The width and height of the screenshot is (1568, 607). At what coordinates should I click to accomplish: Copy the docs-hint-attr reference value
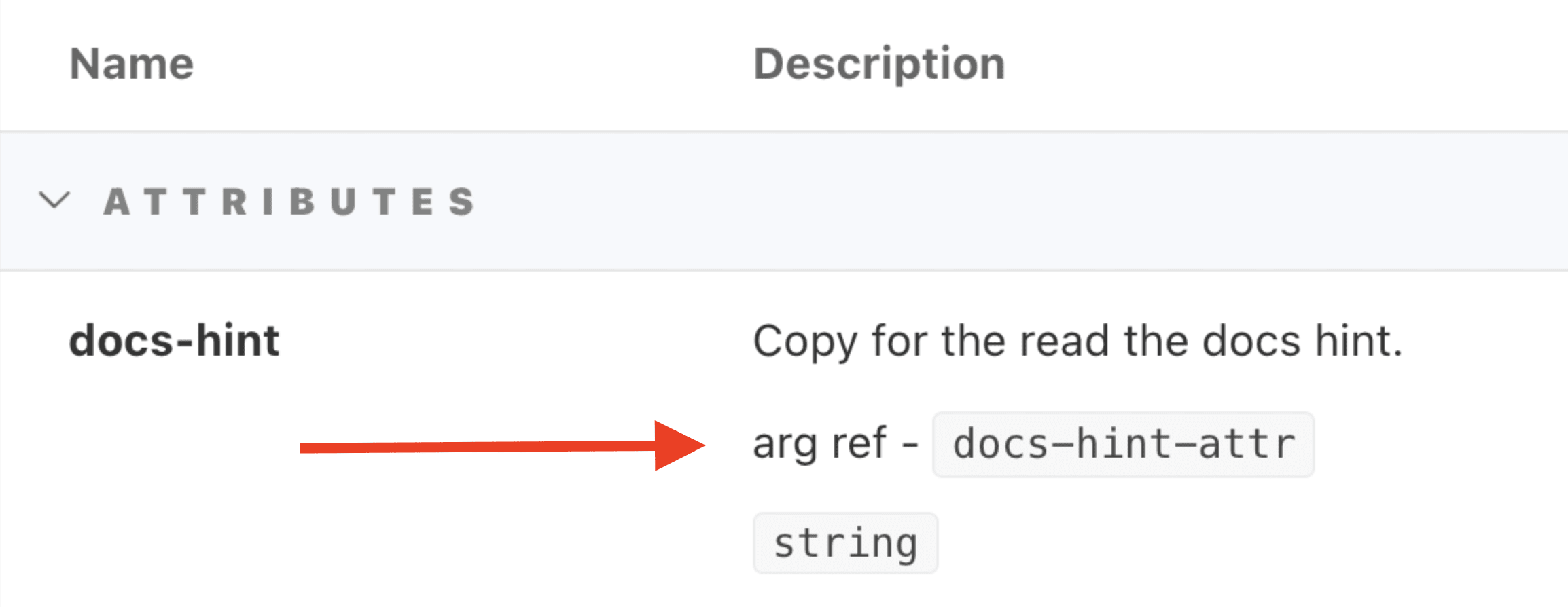pos(1121,444)
